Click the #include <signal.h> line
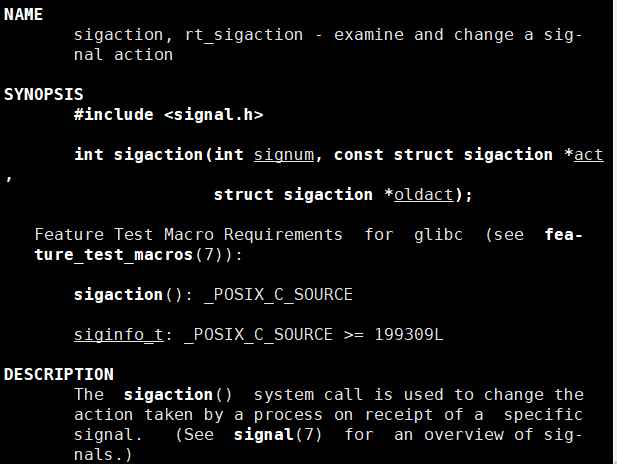This screenshot has height=464, width=617. [168, 114]
